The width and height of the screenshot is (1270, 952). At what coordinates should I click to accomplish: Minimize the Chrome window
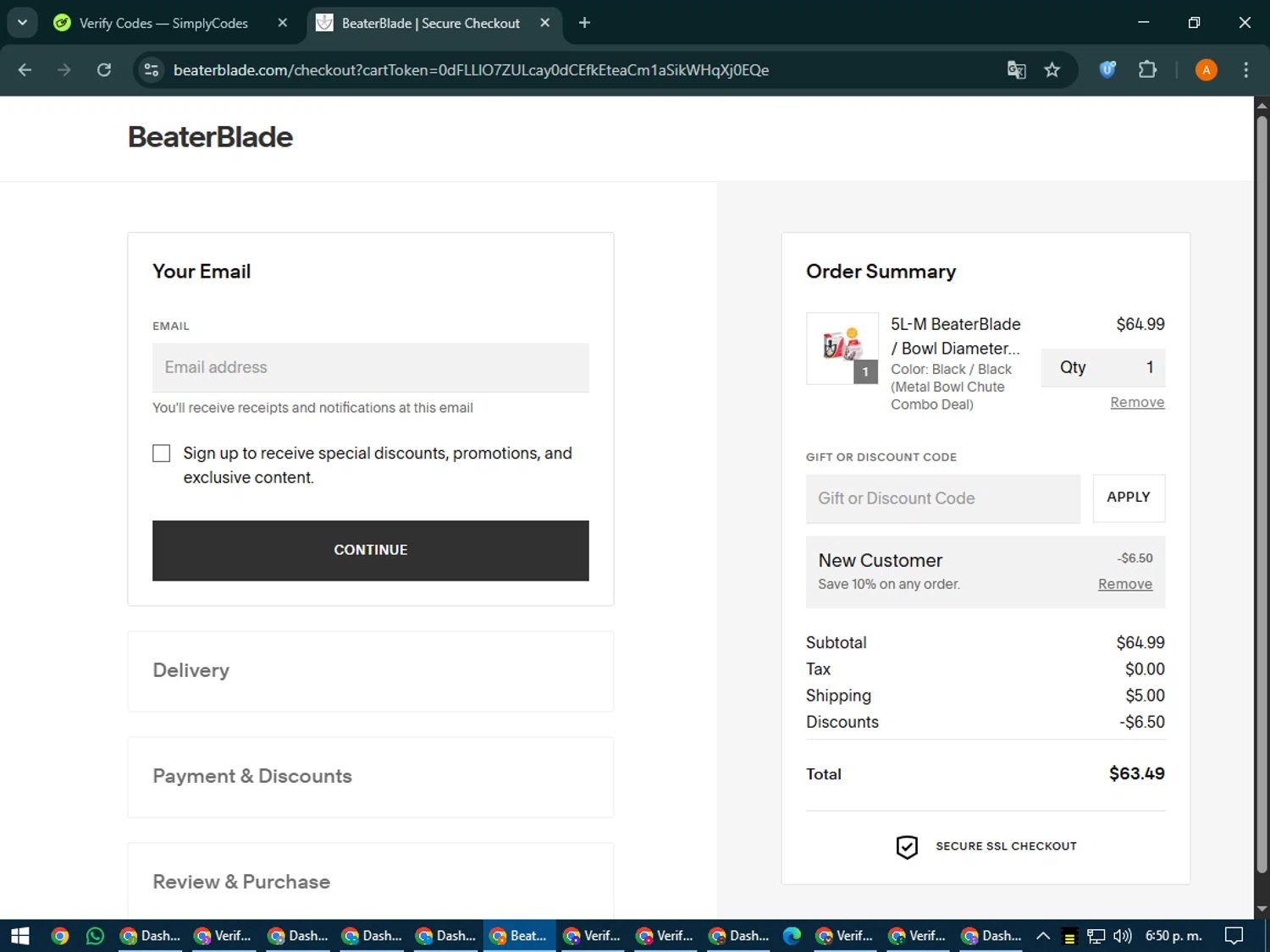[1143, 23]
